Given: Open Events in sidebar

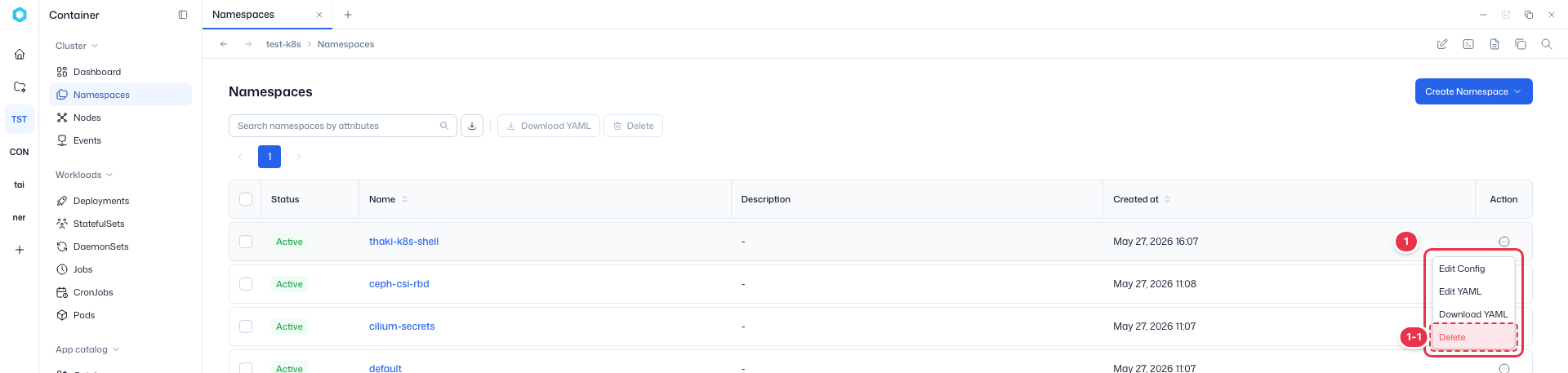Looking at the screenshot, I should point(120,140).
